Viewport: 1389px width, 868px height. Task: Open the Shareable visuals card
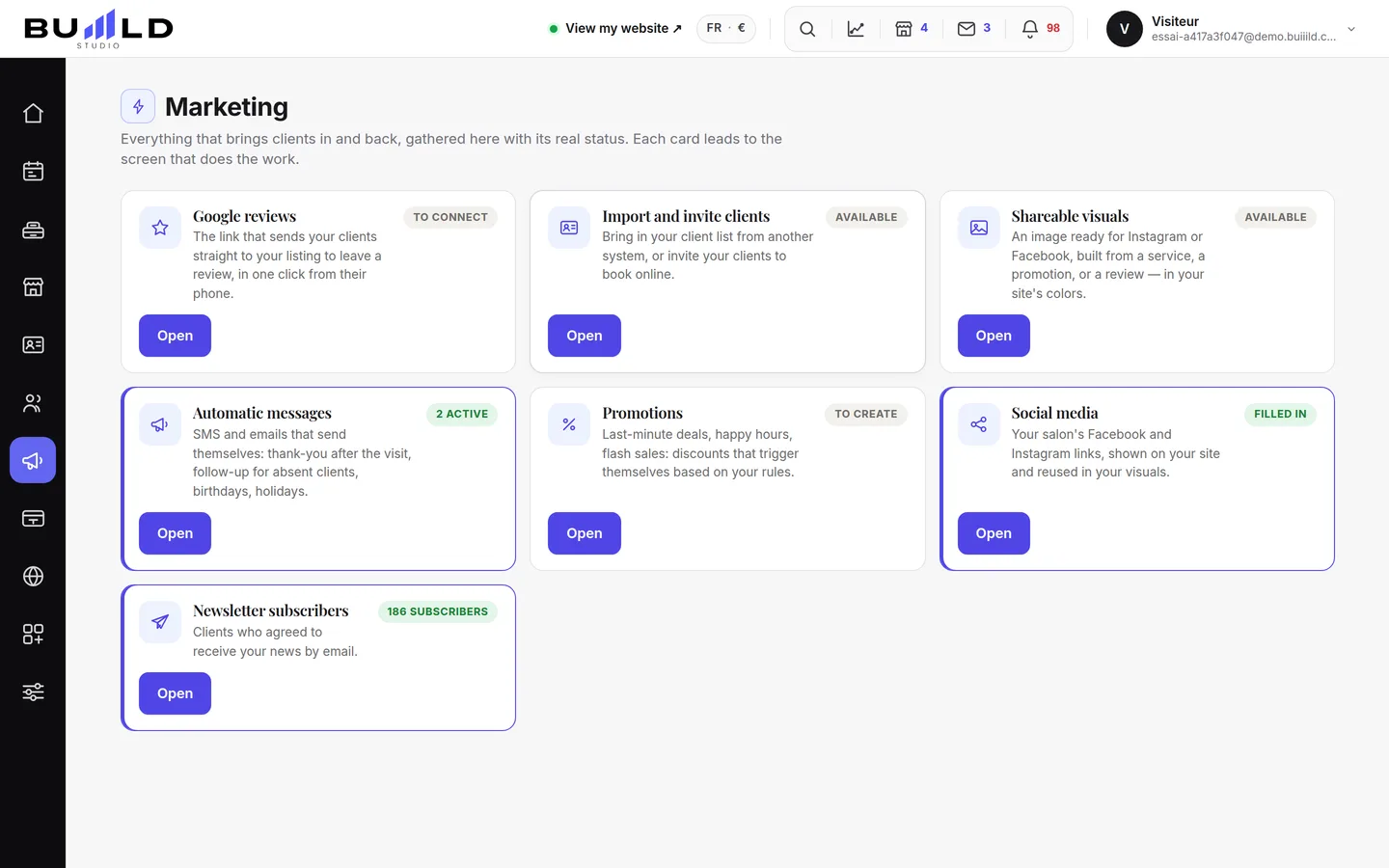pyautogui.click(x=994, y=336)
